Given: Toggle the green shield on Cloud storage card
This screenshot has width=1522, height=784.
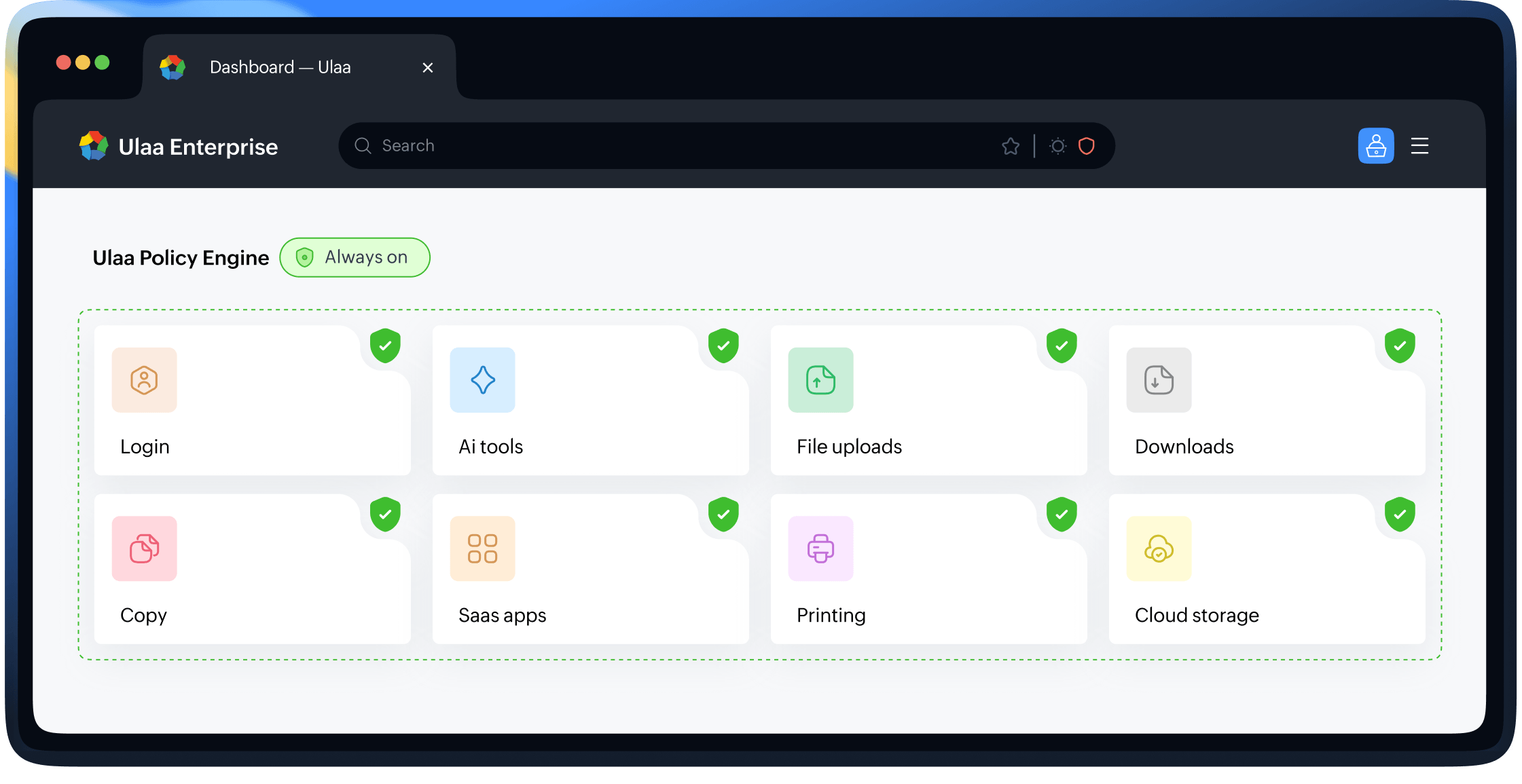Looking at the screenshot, I should click(1400, 514).
